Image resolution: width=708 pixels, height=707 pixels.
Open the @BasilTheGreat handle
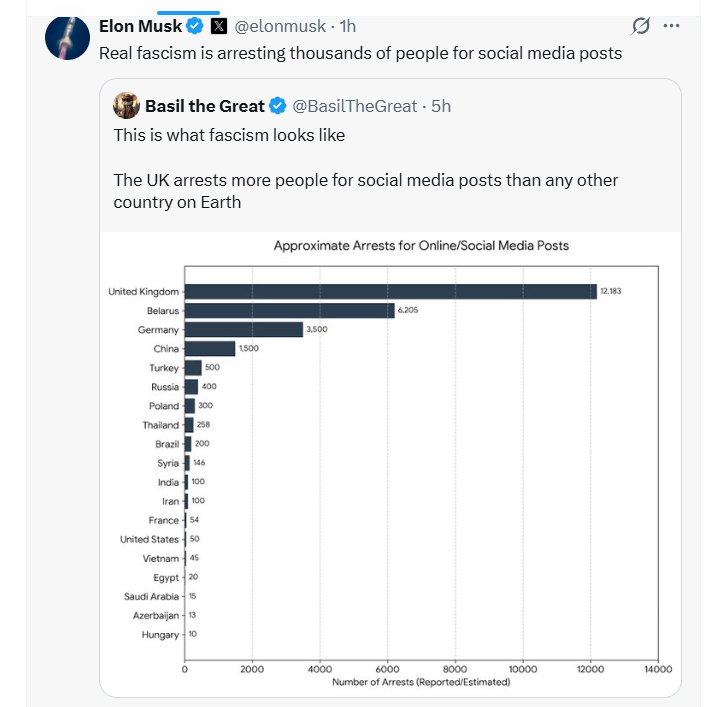(355, 106)
